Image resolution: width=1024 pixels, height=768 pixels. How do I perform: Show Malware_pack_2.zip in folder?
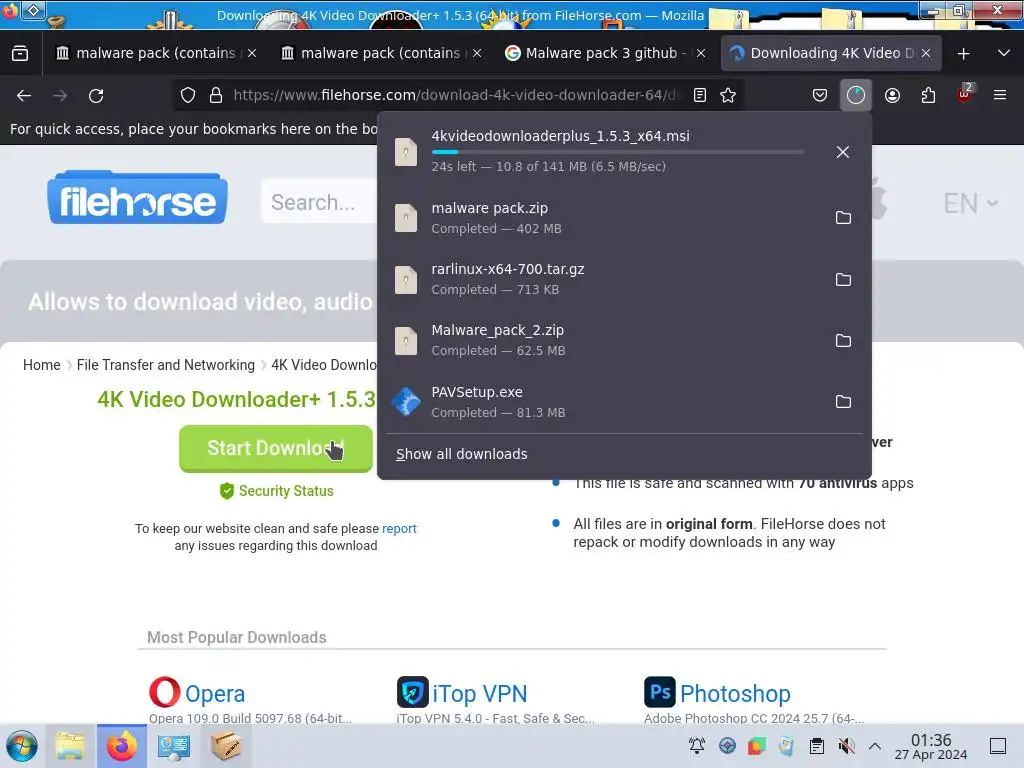843,340
